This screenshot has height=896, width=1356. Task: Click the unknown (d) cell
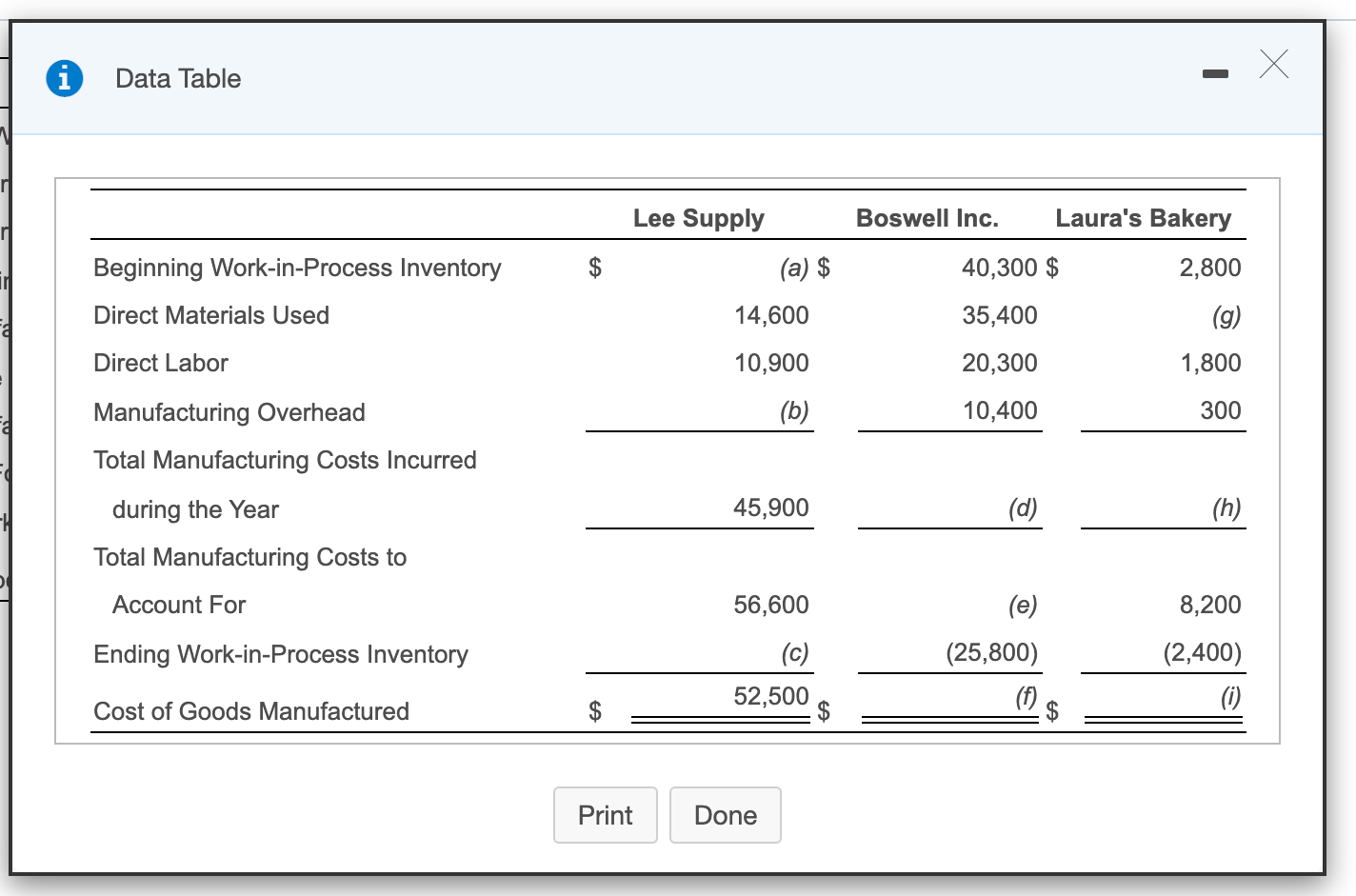(1023, 508)
